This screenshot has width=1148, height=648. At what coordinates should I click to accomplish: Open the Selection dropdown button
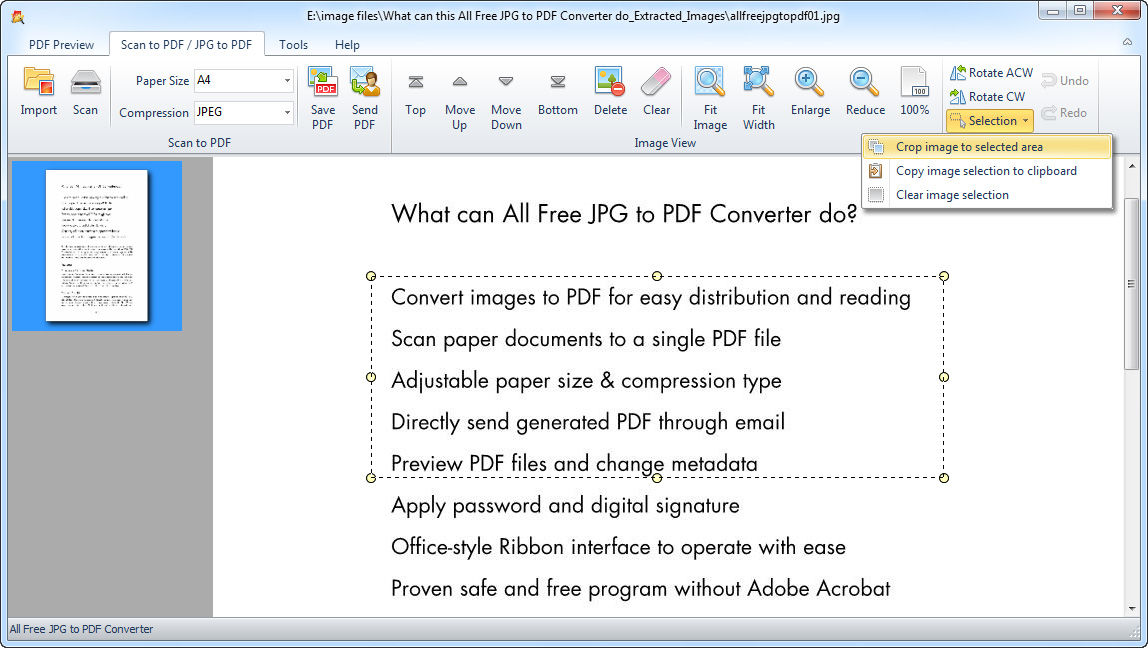[990, 121]
